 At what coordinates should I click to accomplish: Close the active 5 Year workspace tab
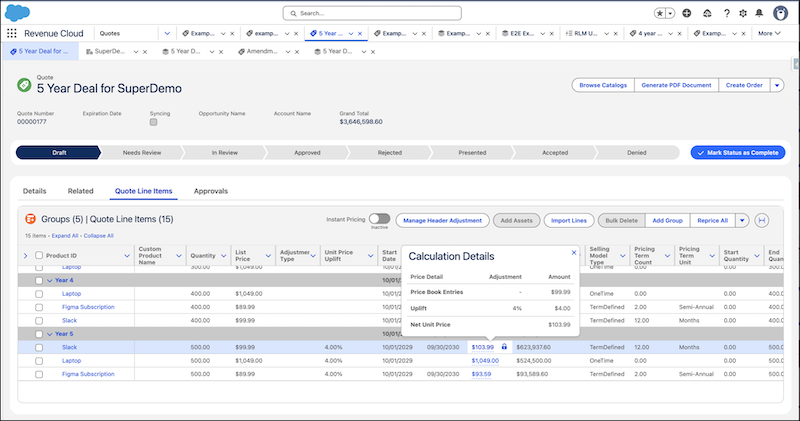coord(360,34)
